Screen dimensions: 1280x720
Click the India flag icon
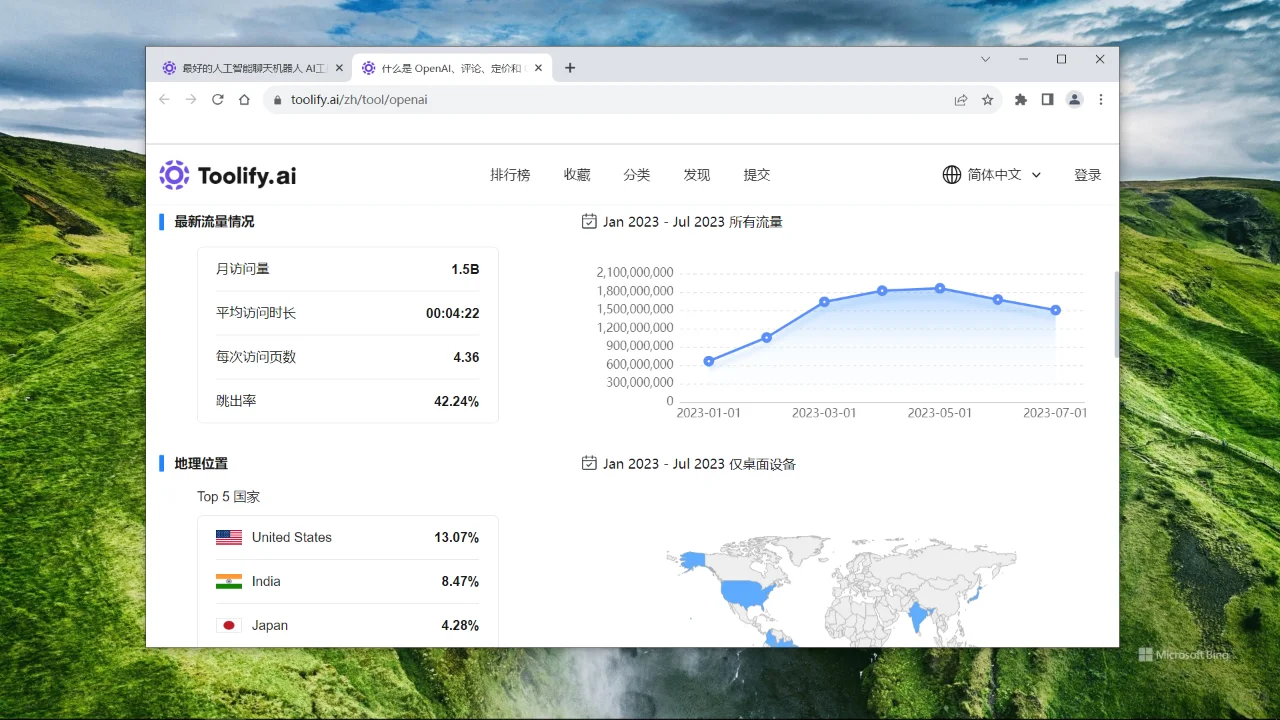(229, 581)
